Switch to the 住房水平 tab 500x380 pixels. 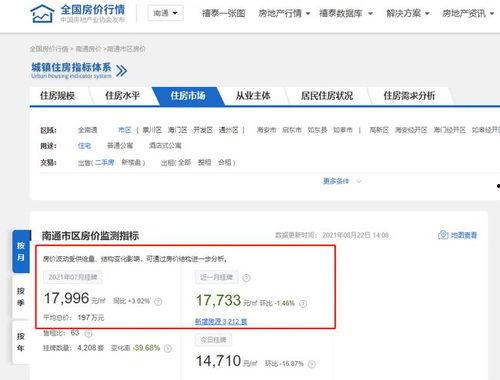123,96
